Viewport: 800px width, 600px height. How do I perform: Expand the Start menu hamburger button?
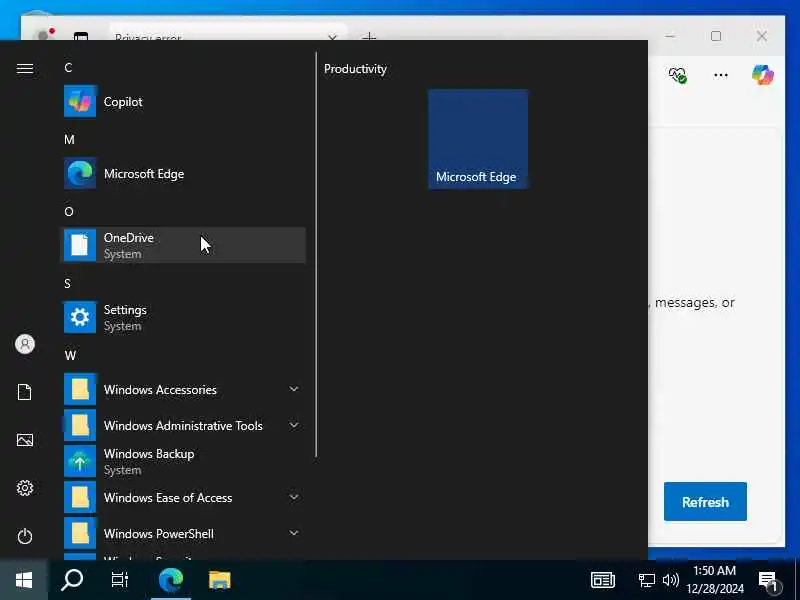(x=25, y=68)
